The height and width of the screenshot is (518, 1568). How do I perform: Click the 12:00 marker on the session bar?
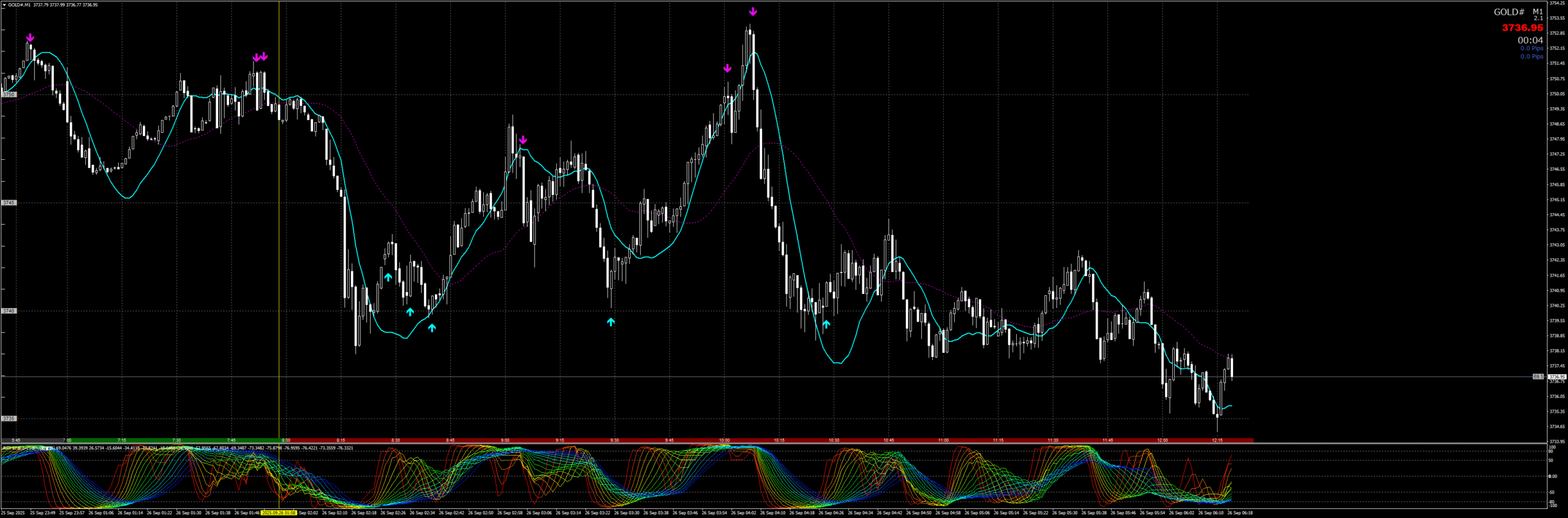point(1163,440)
